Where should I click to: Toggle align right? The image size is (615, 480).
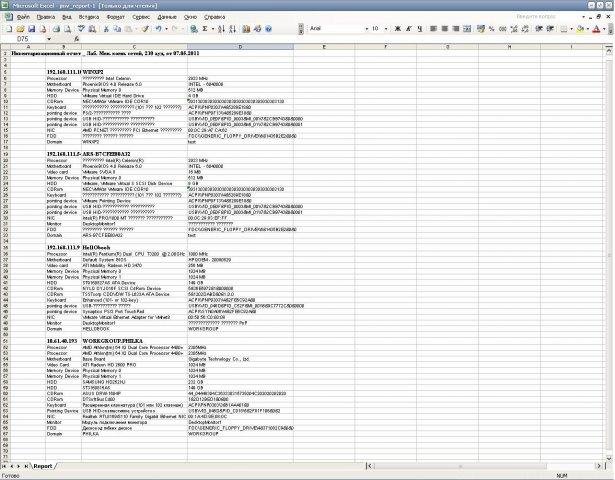click(x=456, y=29)
